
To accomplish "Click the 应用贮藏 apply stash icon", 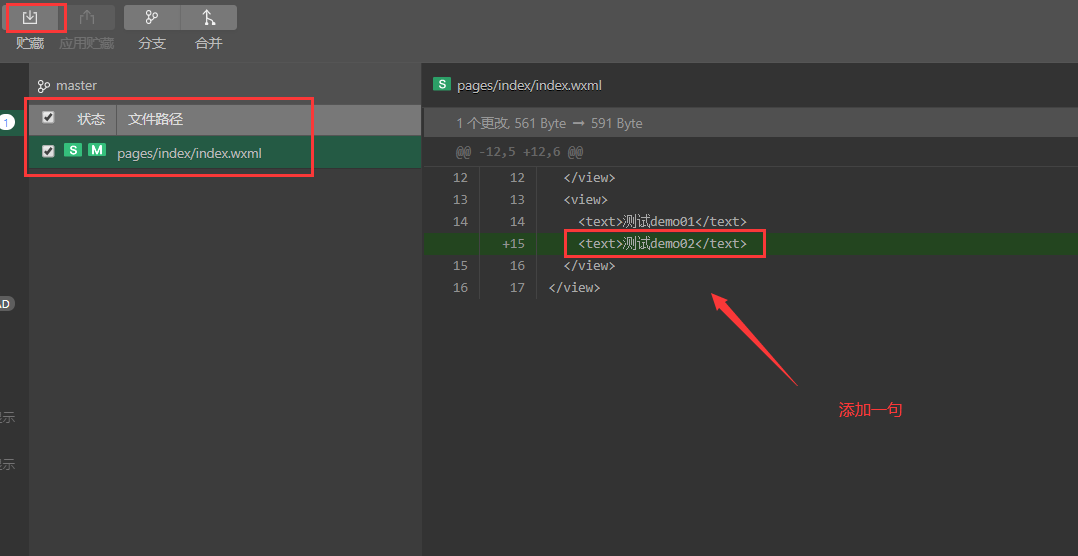I will pyautogui.click(x=87, y=18).
